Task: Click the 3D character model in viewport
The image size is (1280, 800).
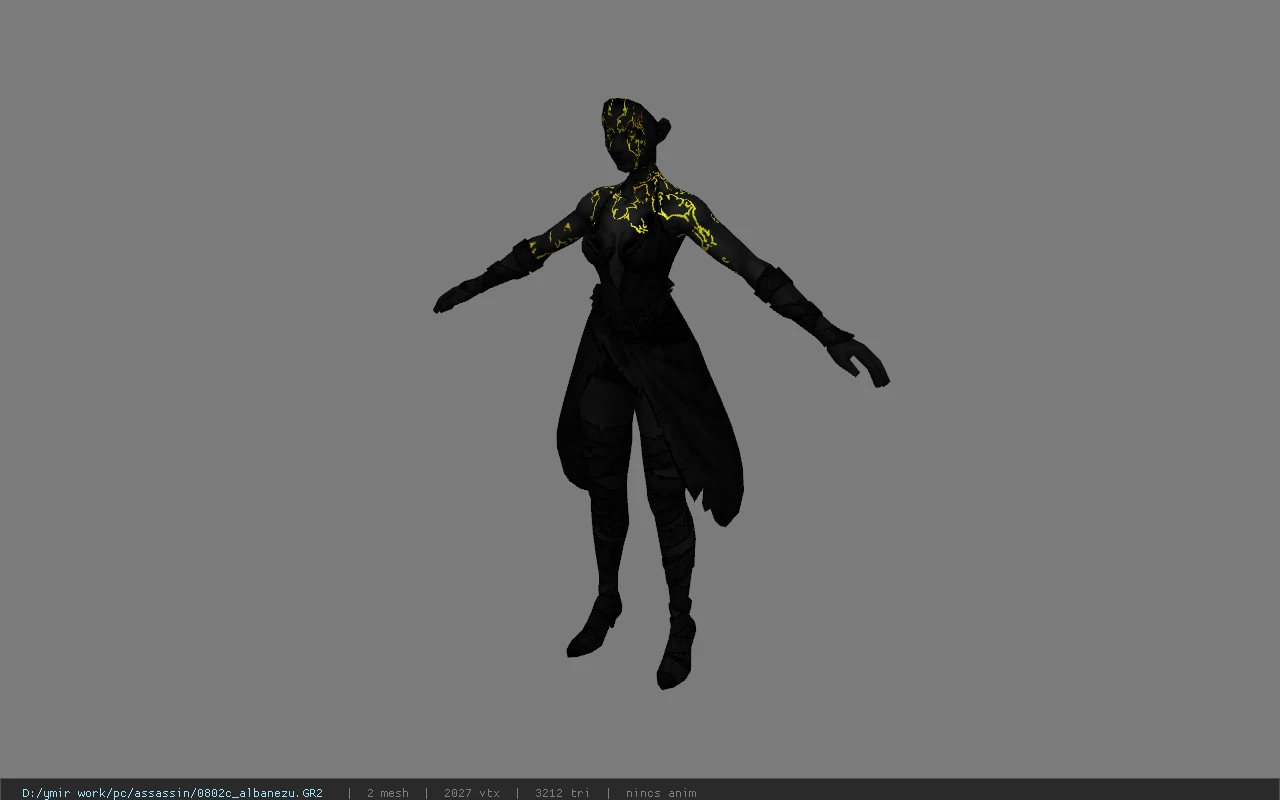Action: point(660,393)
